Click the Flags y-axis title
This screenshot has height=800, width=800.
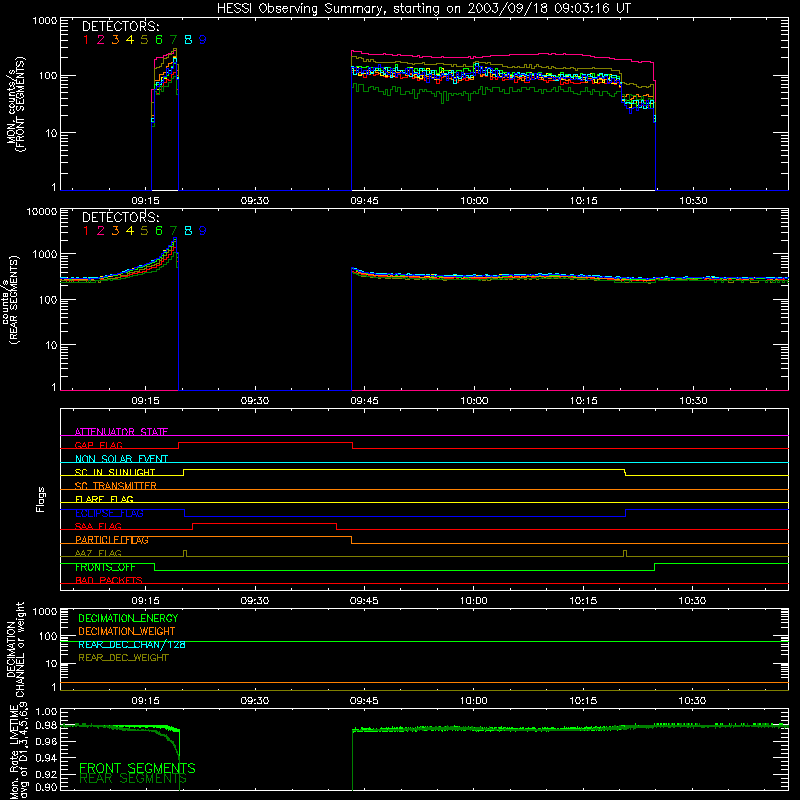[41, 499]
